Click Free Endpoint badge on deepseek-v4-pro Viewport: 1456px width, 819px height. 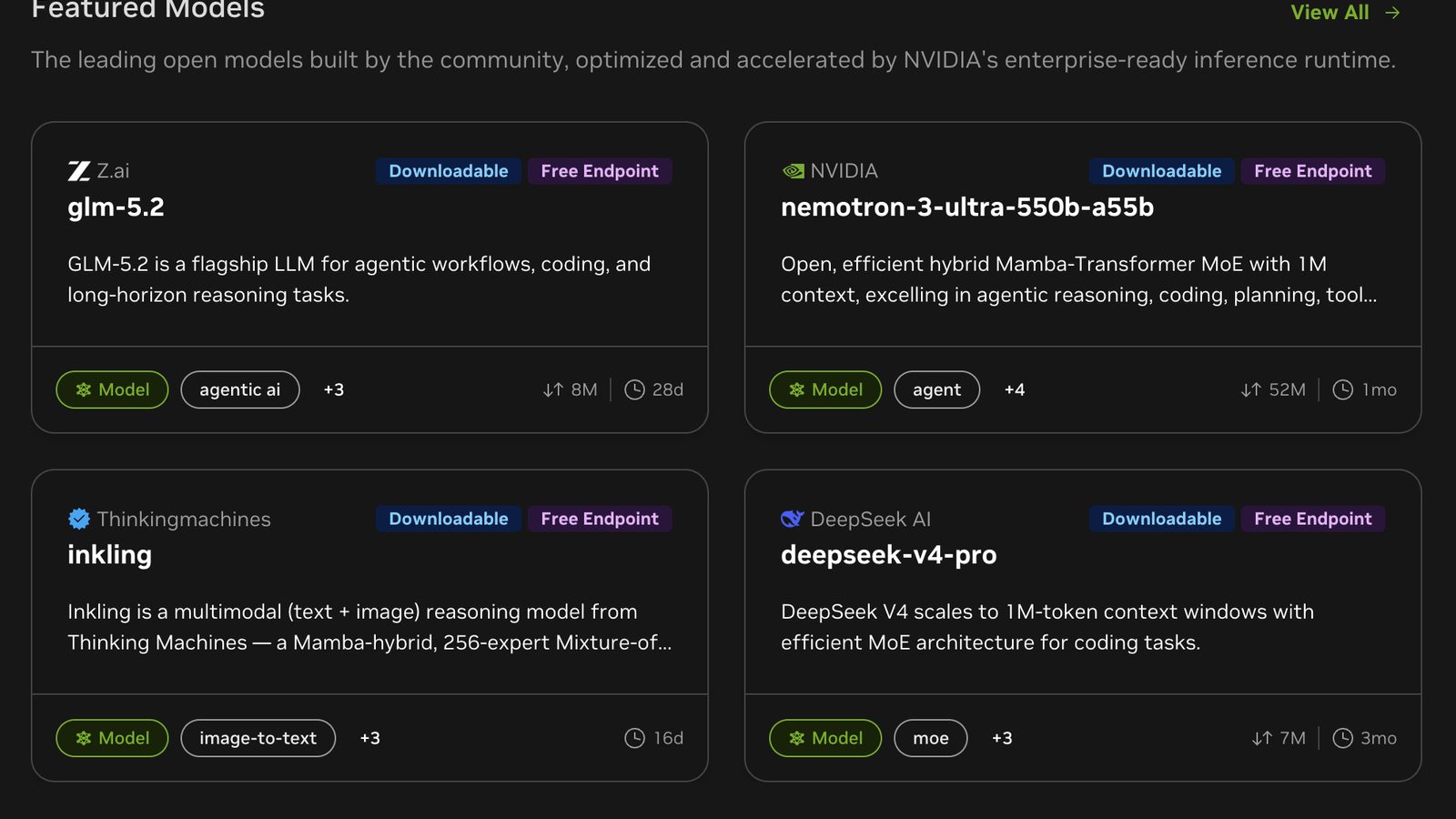[x=1313, y=519]
